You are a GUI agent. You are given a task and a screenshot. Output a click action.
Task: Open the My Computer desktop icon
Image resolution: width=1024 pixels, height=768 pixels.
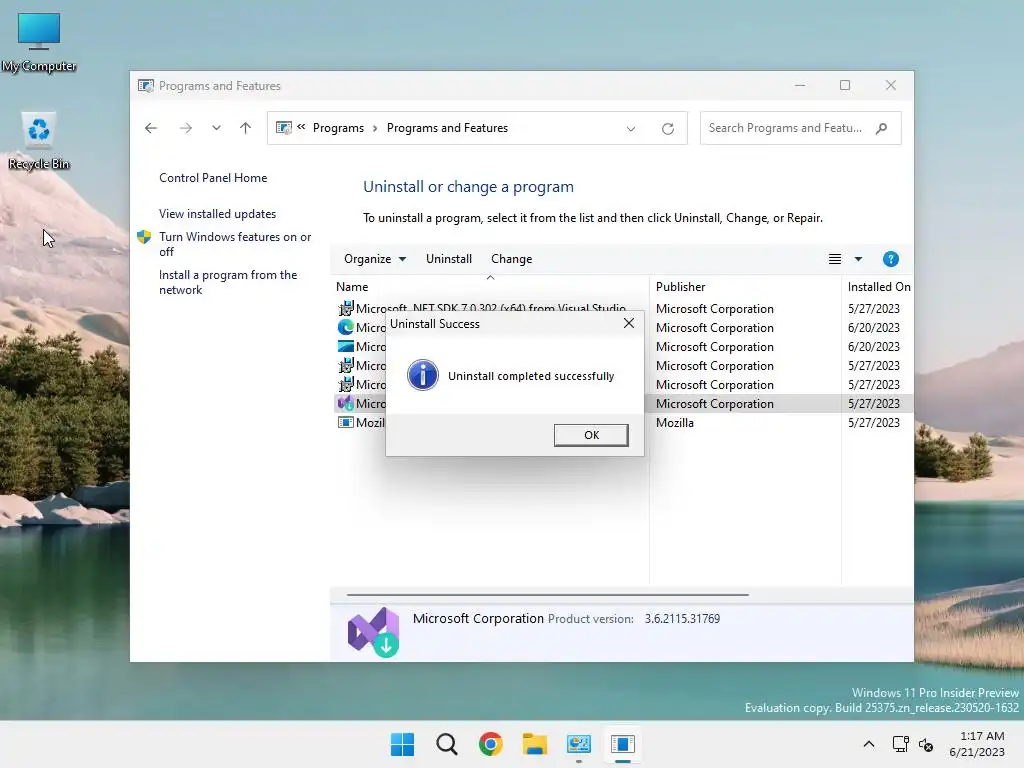coord(39,42)
